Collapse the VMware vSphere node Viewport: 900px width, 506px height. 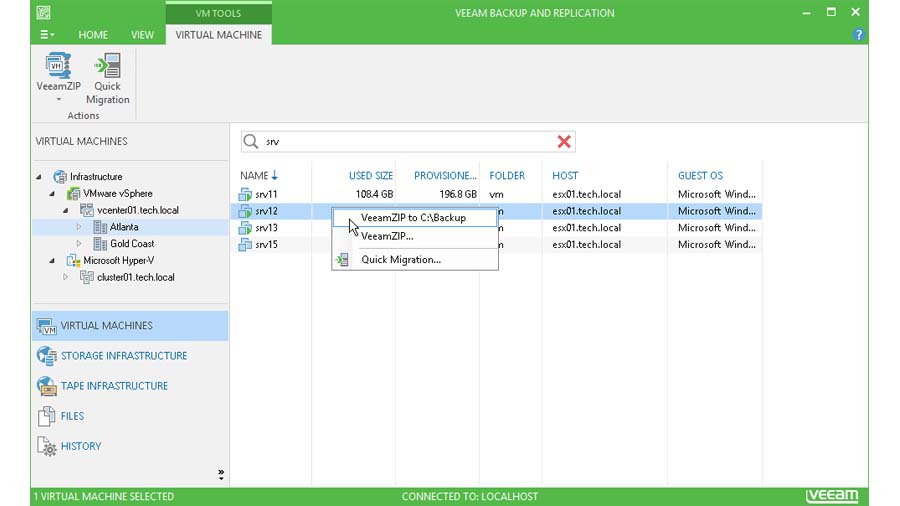[x=52, y=193]
